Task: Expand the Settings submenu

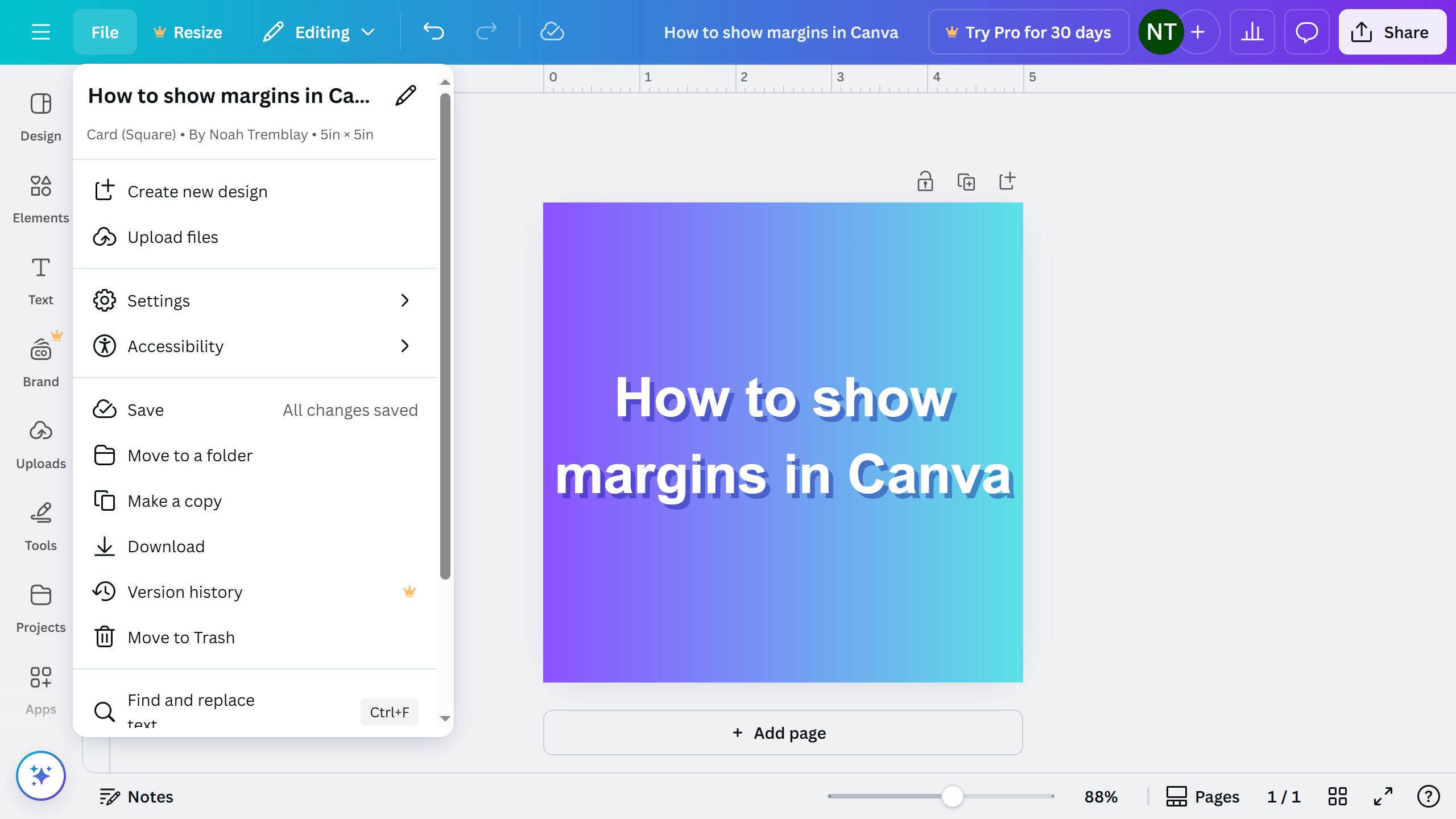Action: [x=254, y=300]
